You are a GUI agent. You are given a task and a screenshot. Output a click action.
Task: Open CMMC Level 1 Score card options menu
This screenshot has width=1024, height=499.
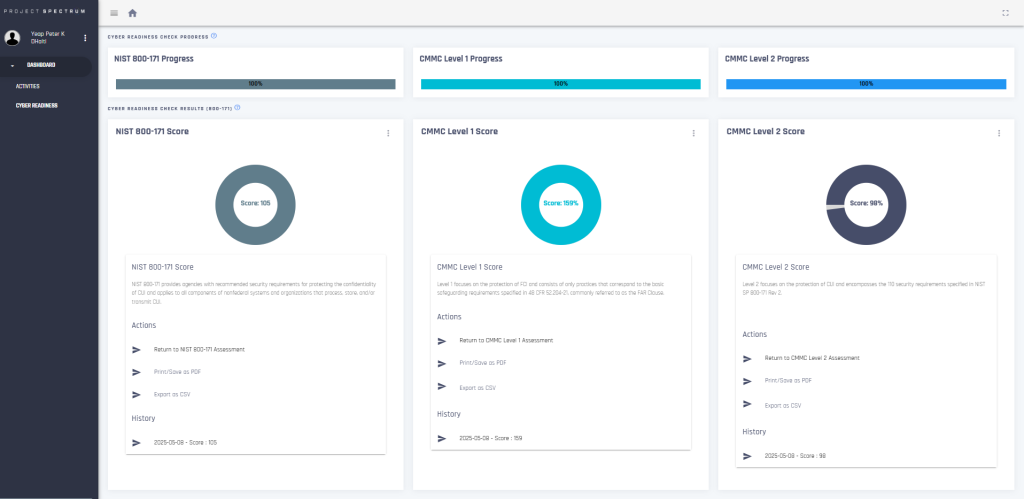pyautogui.click(x=693, y=133)
